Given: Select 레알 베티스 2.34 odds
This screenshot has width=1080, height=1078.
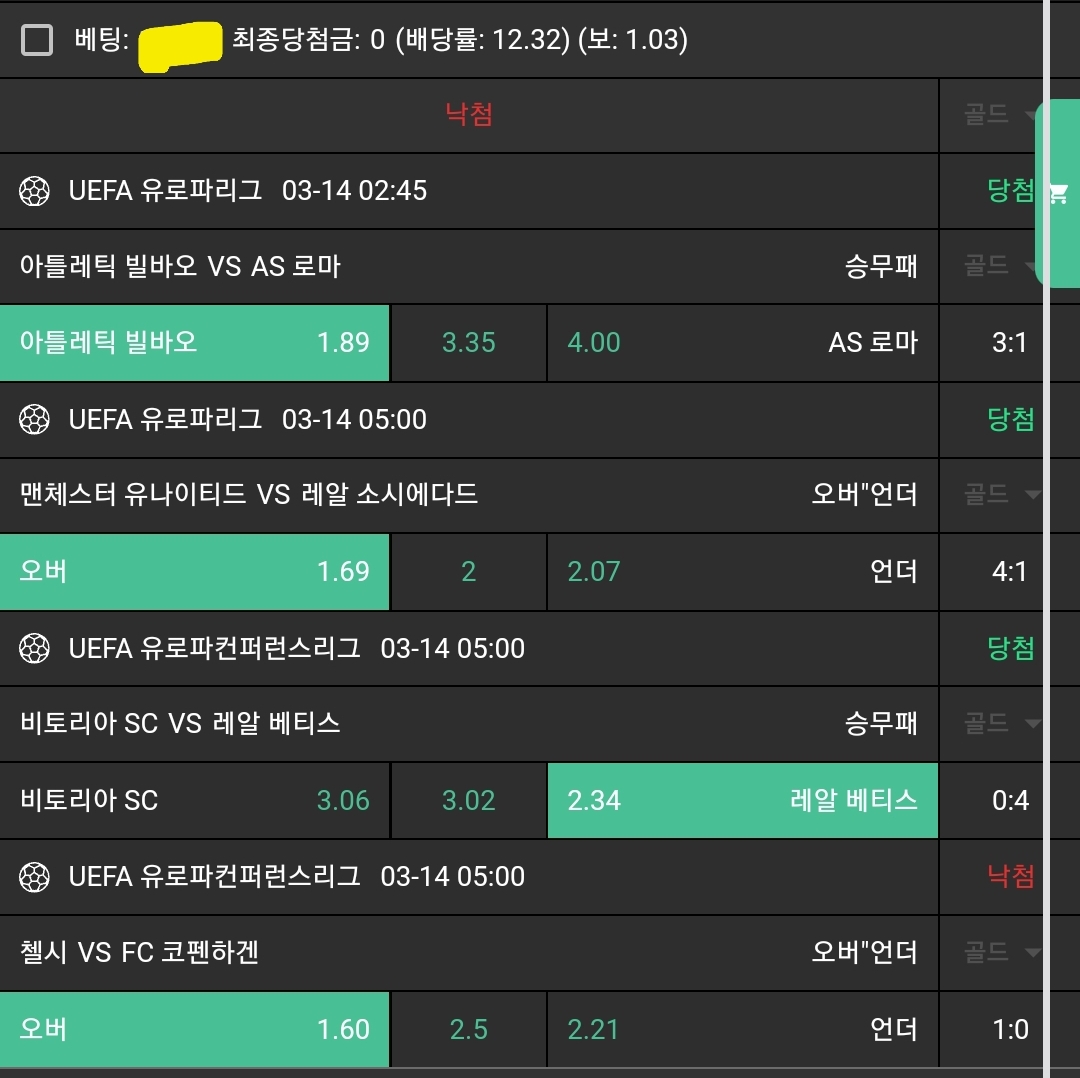Looking at the screenshot, I should coord(742,801).
